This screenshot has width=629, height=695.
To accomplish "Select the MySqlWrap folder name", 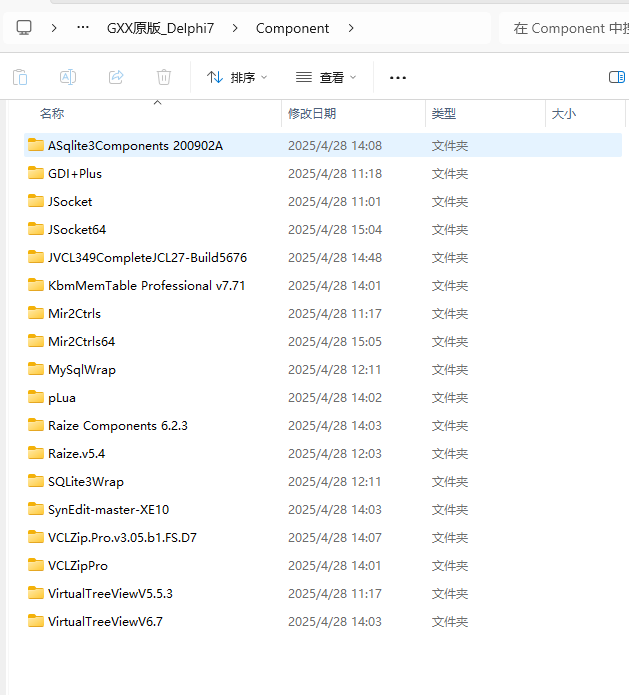I will [x=82, y=370].
